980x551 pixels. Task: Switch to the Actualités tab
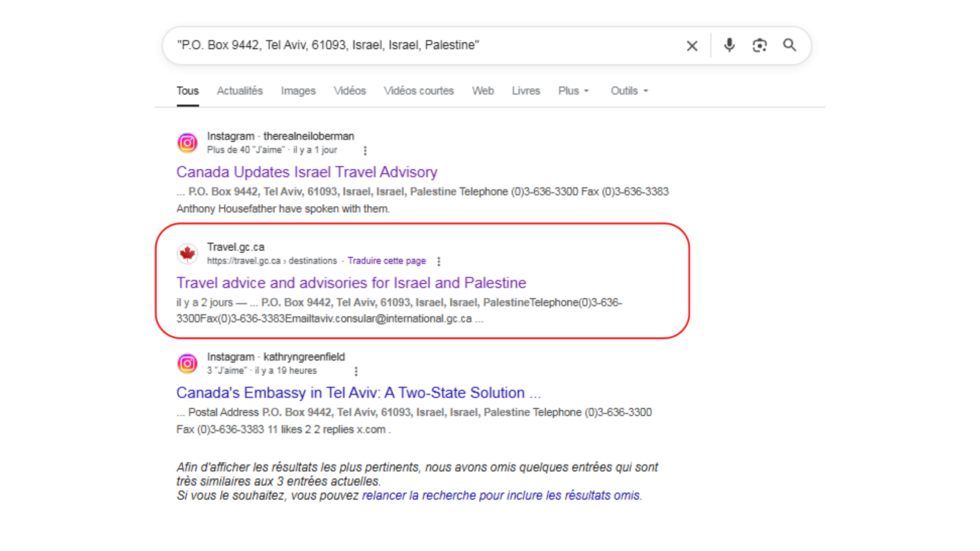click(x=240, y=91)
